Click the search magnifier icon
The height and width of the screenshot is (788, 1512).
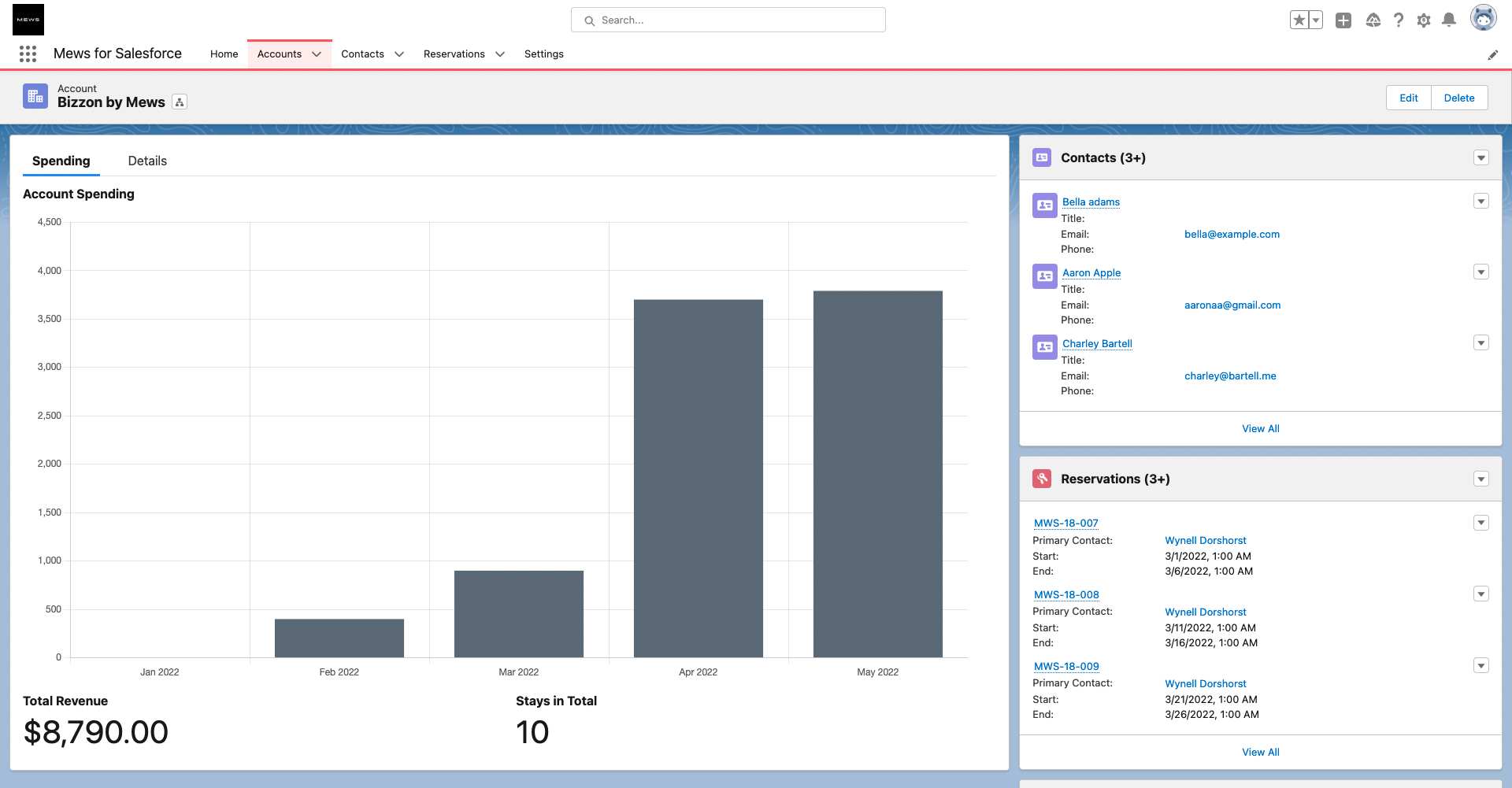pos(589,20)
